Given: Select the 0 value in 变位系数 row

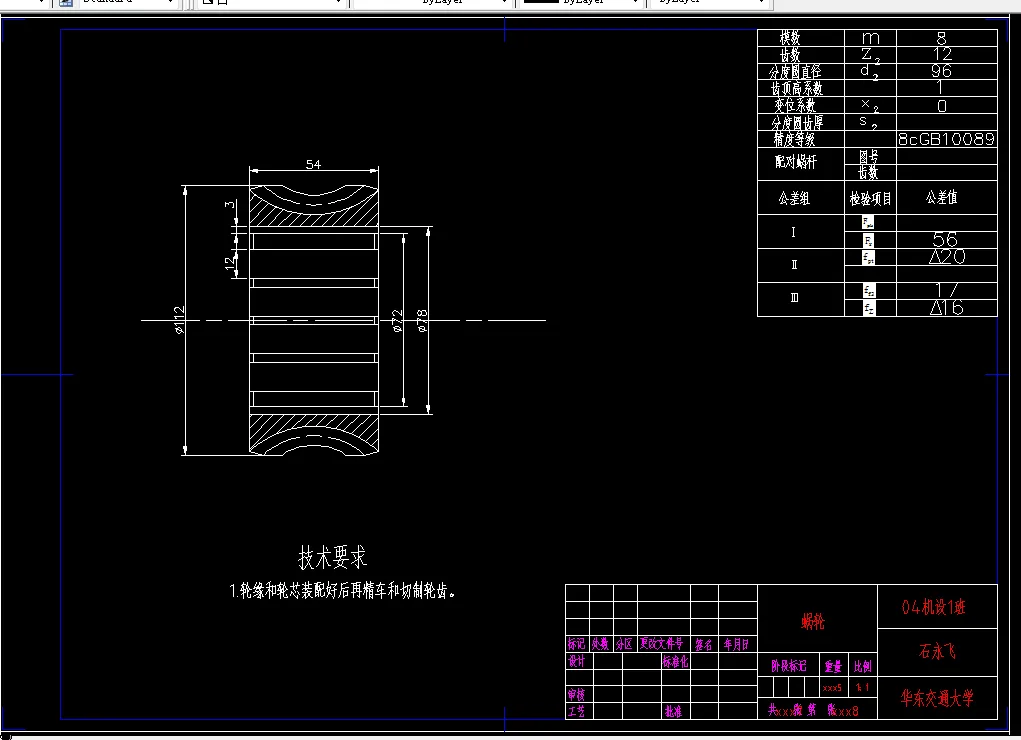Looking at the screenshot, I should pyautogui.click(x=942, y=106).
